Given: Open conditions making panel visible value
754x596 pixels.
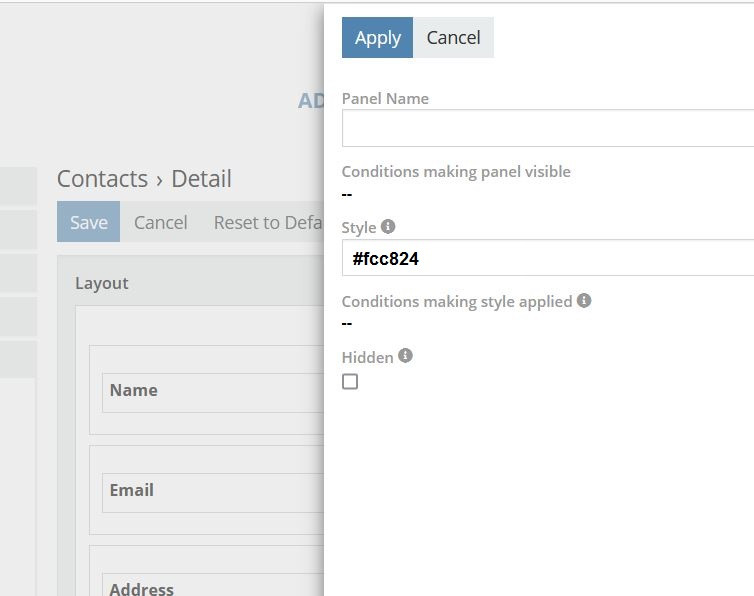Looking at the screenshot, I should pyautogui.click(x=347, y=193).
